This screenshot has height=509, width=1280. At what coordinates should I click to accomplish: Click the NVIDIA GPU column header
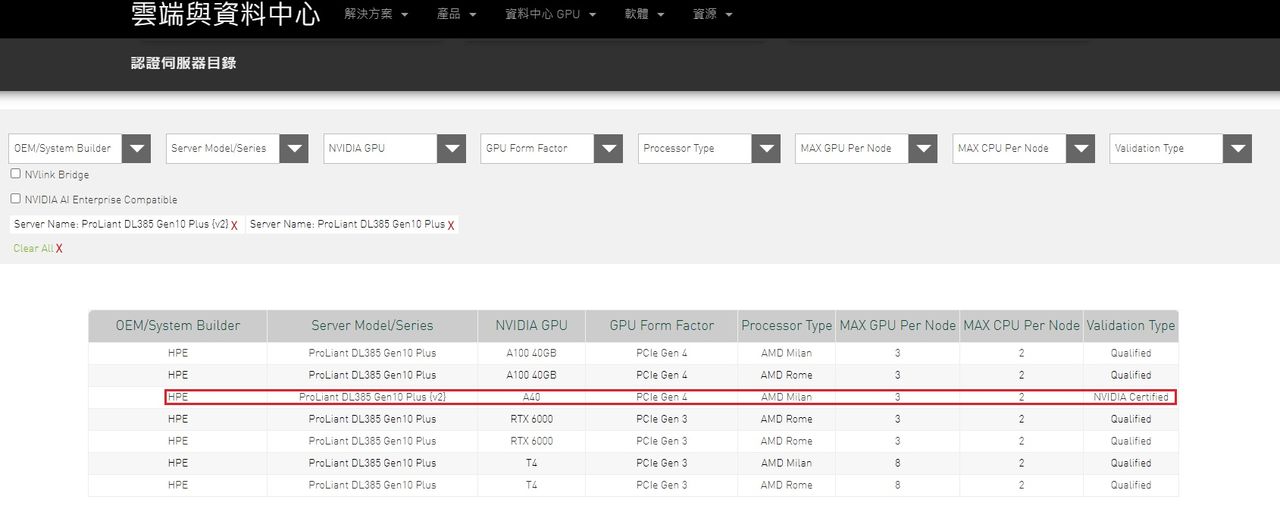point(531,326)
